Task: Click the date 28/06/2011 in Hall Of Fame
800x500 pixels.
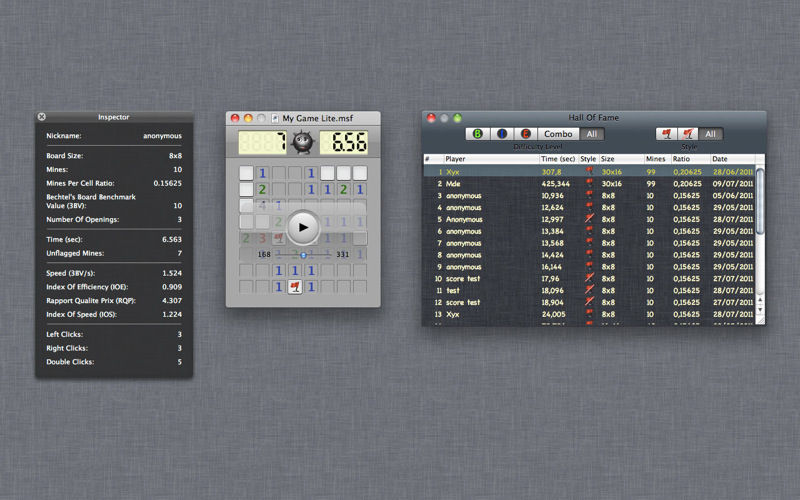Action: [733, 172]
